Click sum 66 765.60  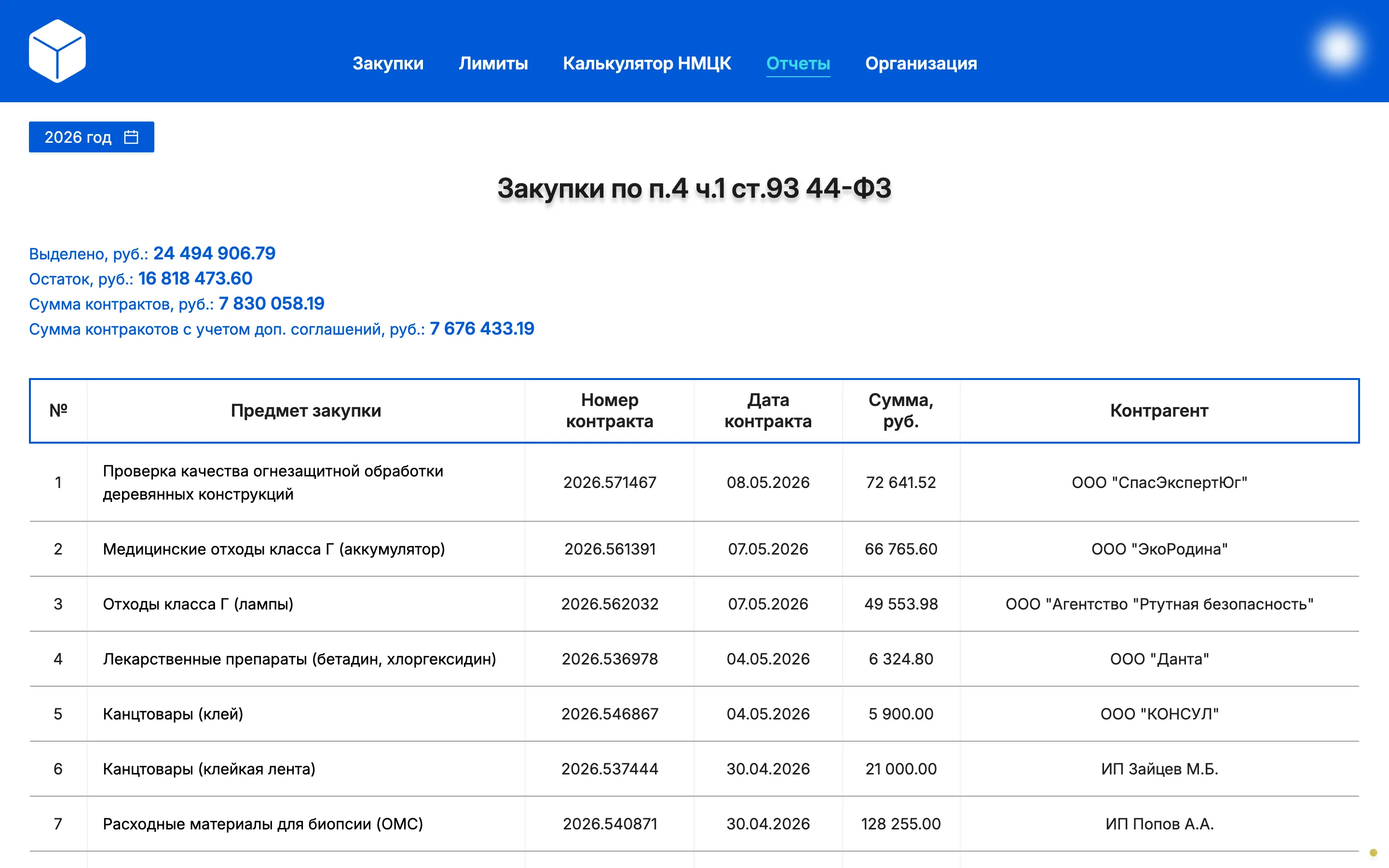901,549
